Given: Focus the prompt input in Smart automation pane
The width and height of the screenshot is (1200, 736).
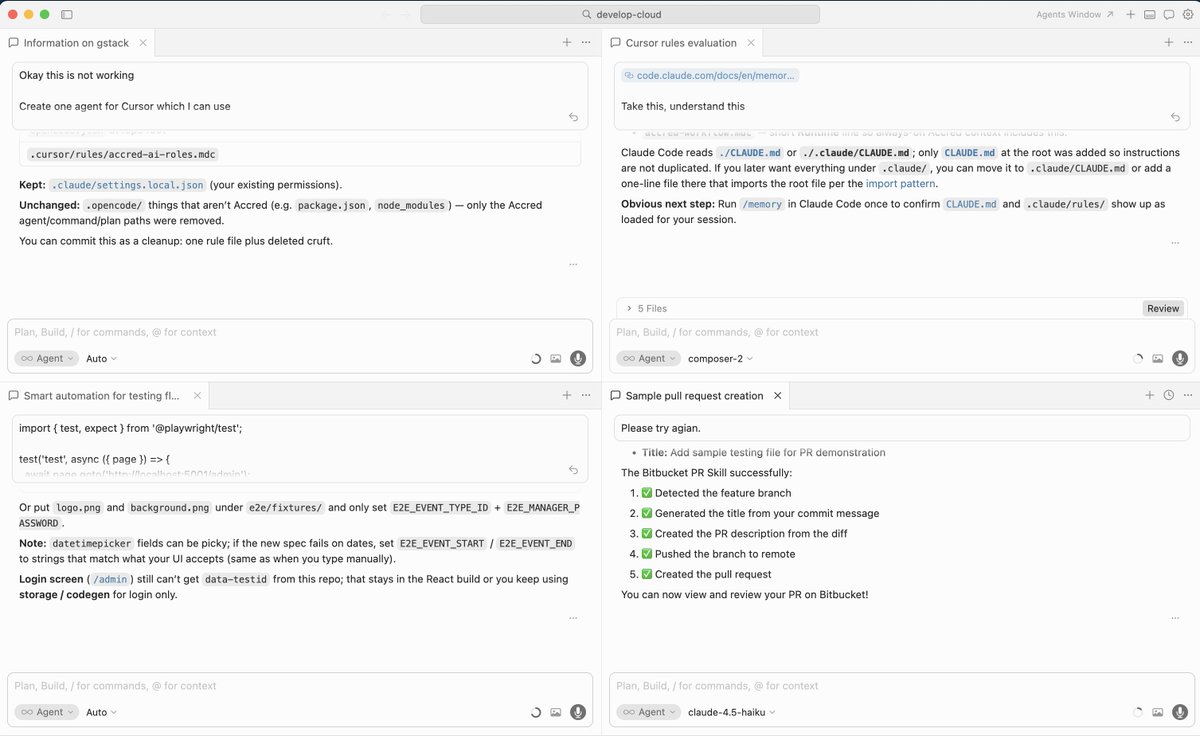Looking at the screenshot, I should coord(300,686).
